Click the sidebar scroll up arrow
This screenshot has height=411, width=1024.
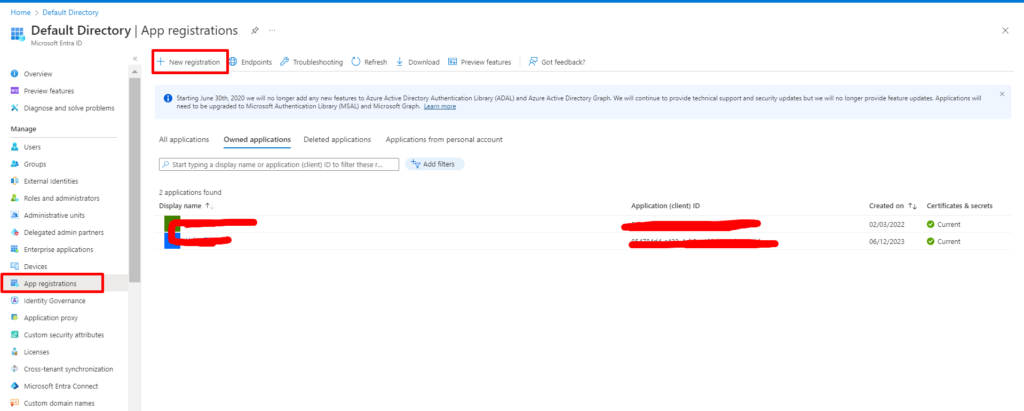135,71
